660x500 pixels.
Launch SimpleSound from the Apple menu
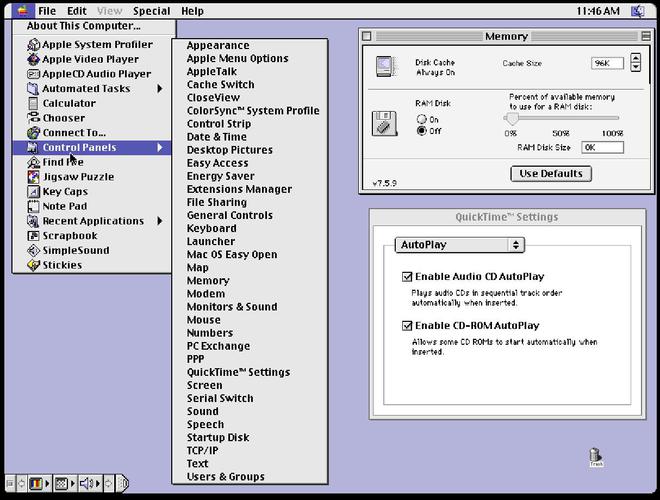pyautogui.click(x=91, y=250)
